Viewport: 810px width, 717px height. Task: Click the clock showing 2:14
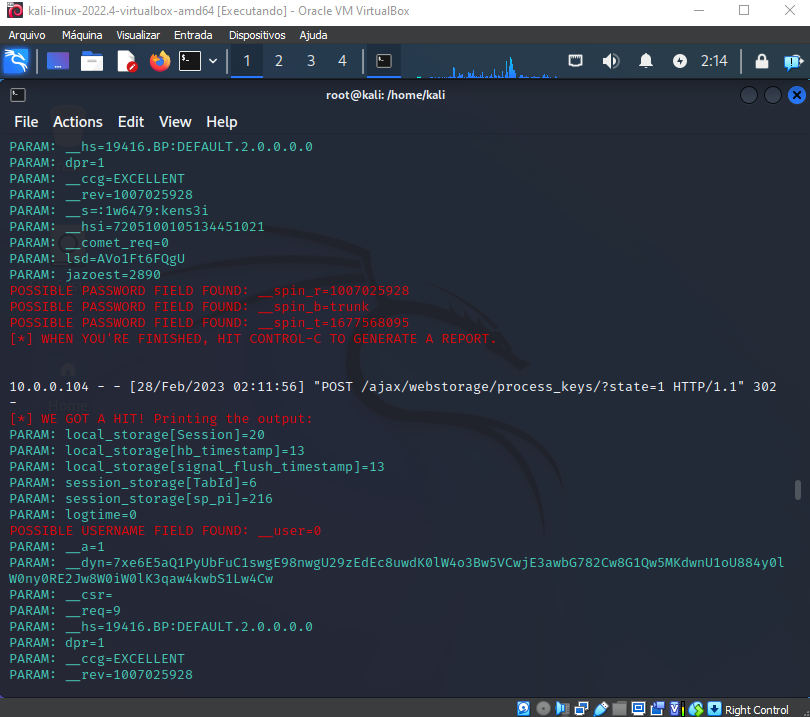click(x=714, y=61)
